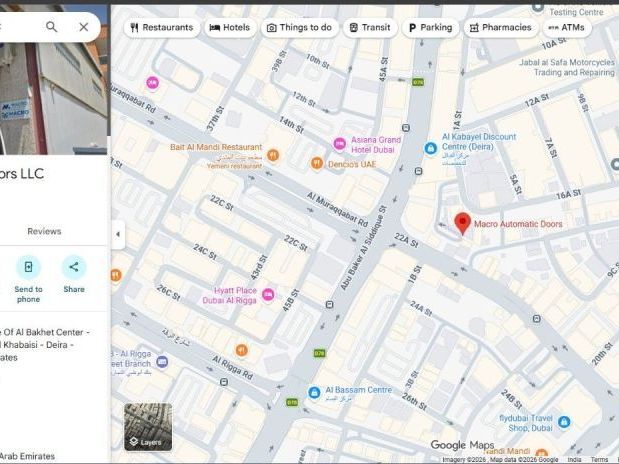
Task: Select the Things to do chip
Action: pyautogui.click(x=300, y=28)
